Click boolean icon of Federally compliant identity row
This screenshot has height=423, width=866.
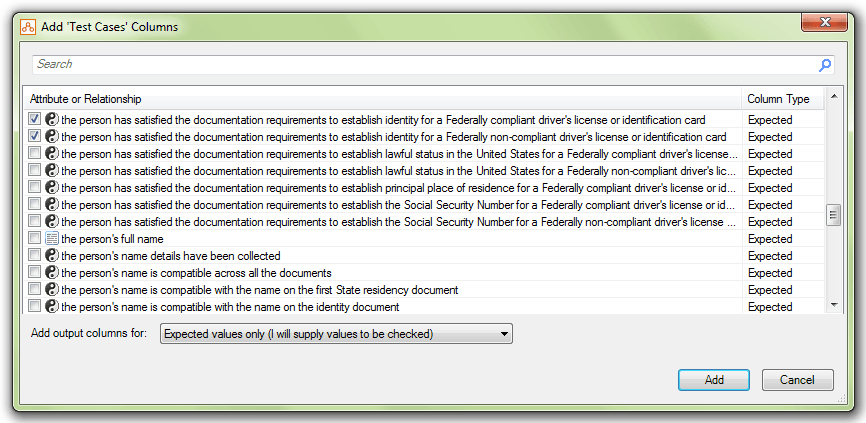coord(52,119)
